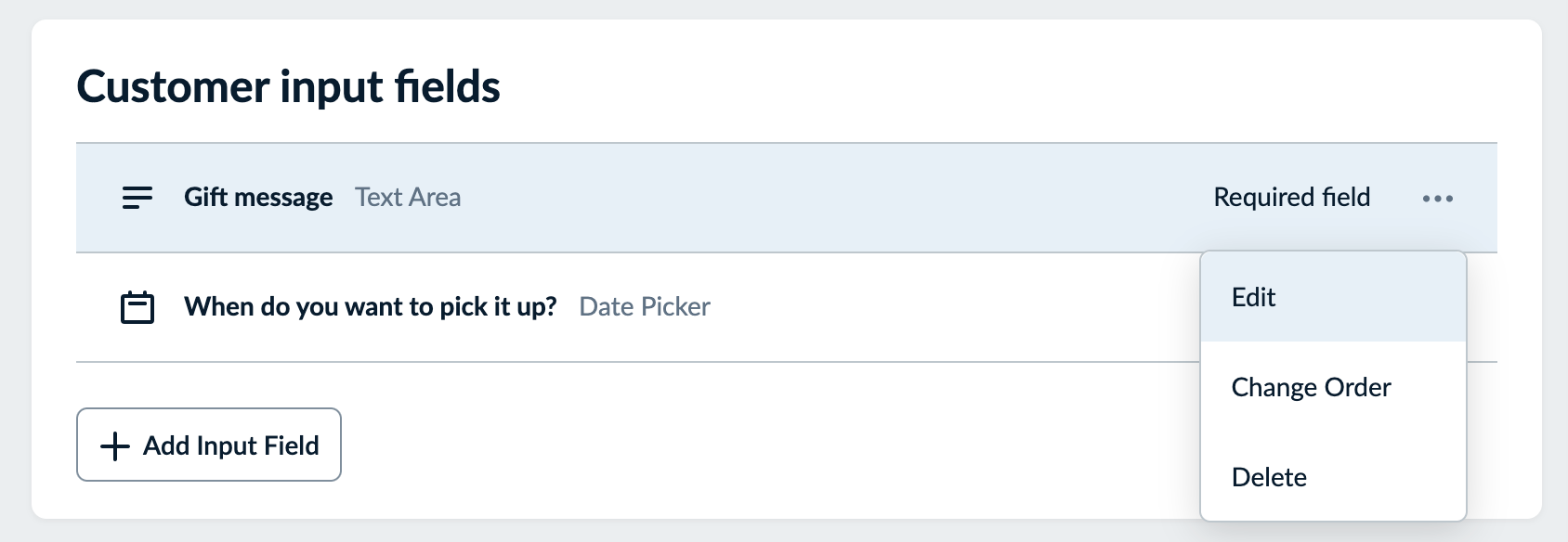Image resolution: width=1568 pixels, height=542 pixels.
Task: Click the plus icon on Add Input Field
Action: point(113,445)
